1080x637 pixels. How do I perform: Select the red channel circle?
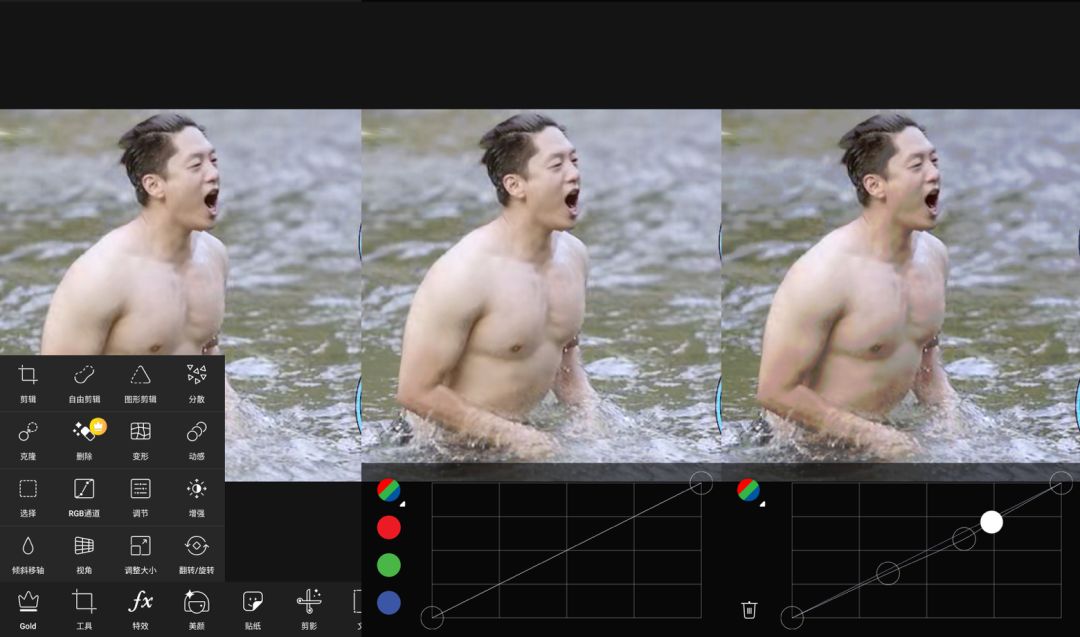(389, 527)
